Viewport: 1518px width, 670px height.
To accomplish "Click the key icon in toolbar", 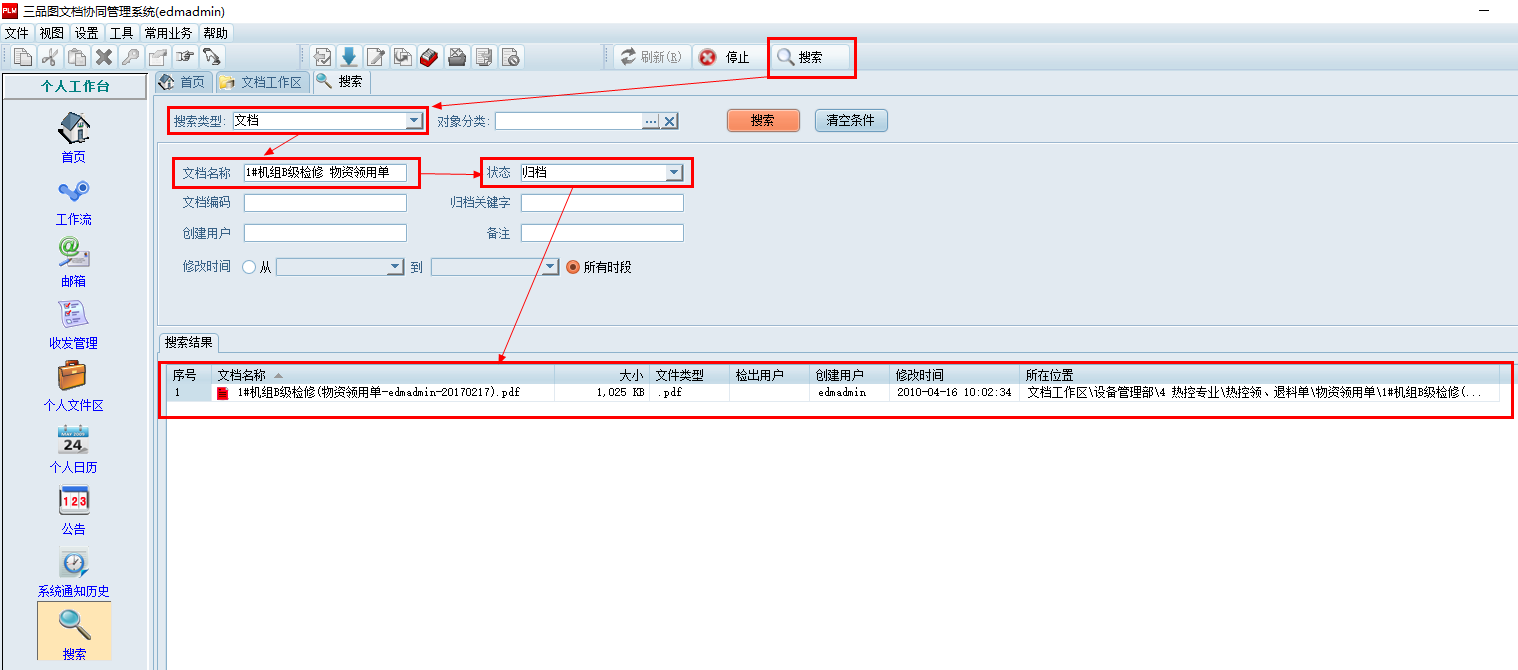I will click(130, 57).
